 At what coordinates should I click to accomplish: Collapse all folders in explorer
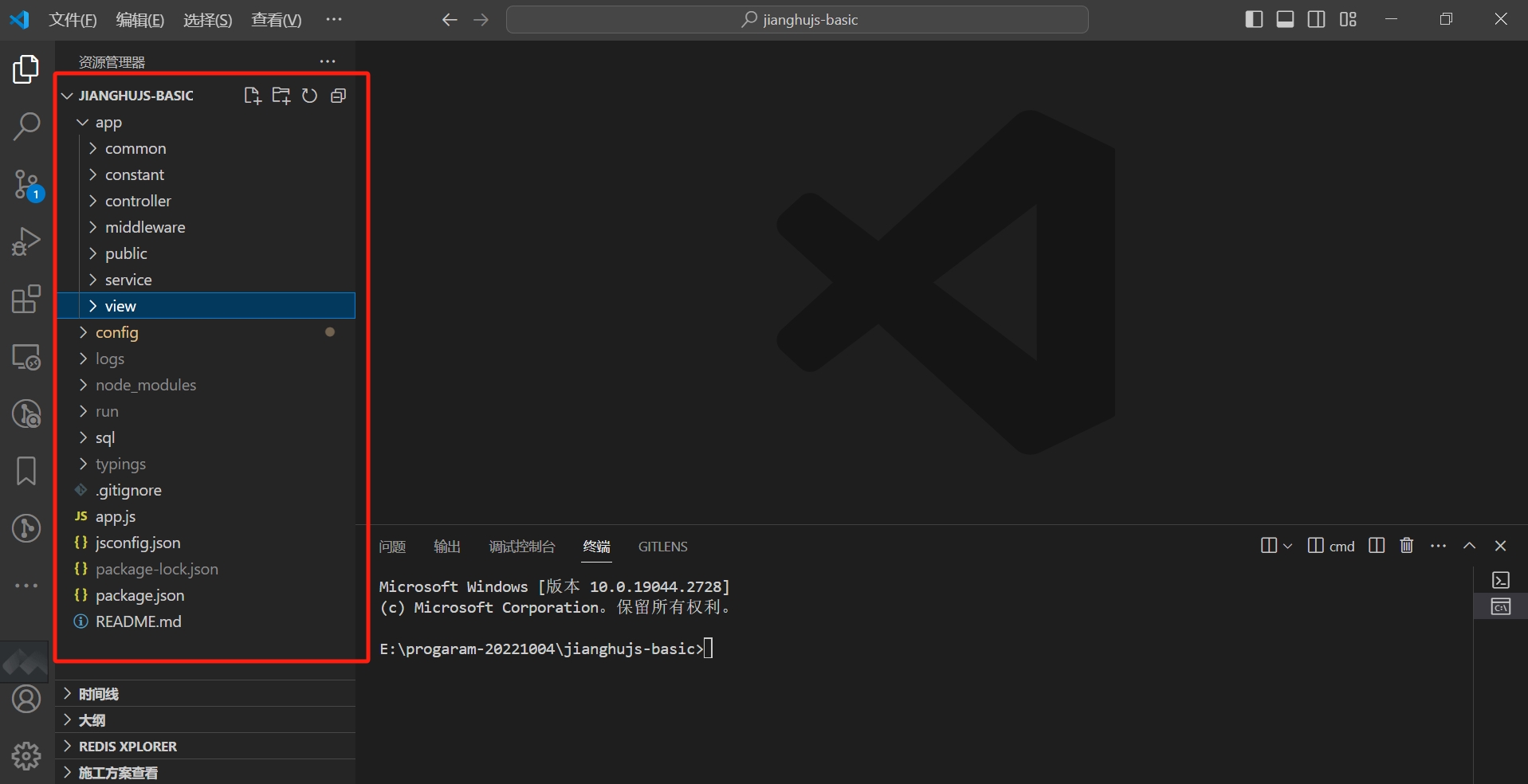(338, 96)
